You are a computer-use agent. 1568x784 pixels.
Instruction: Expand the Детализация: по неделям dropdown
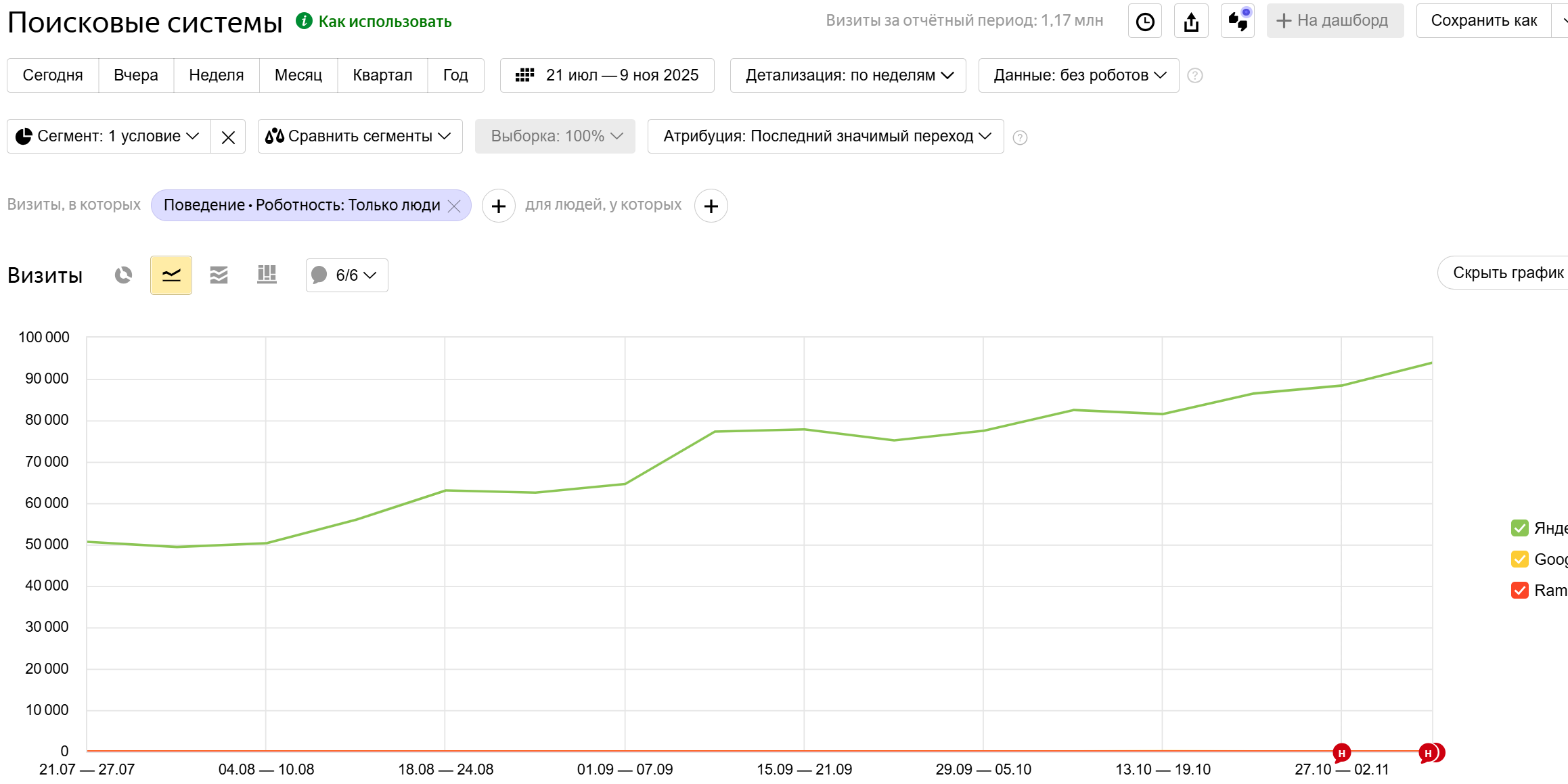coord(848,75)
